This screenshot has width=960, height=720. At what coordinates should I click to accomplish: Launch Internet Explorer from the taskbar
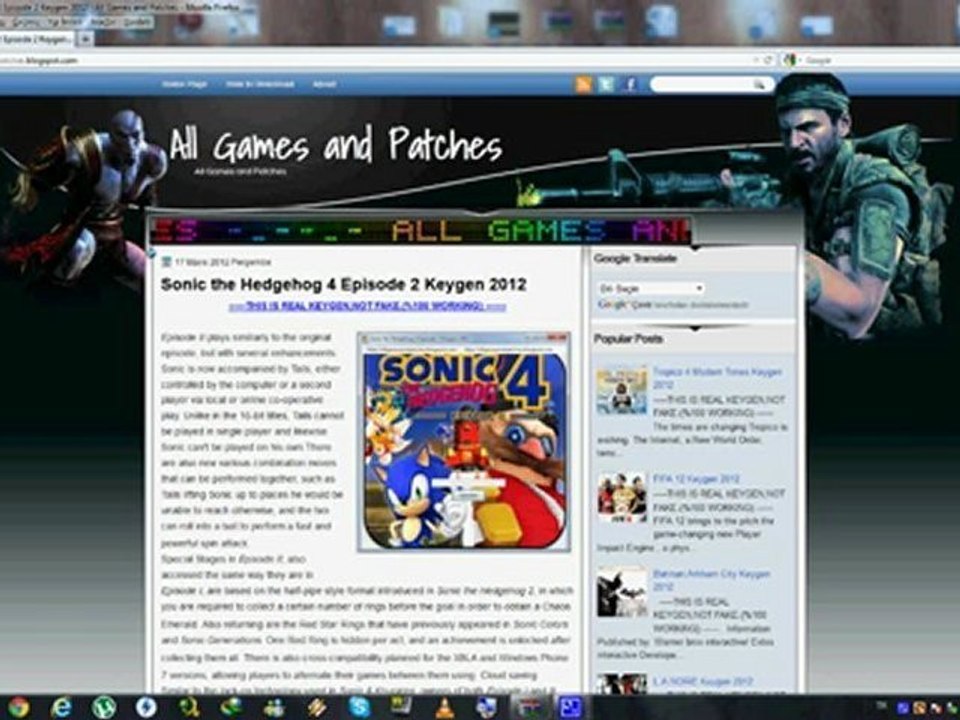[60, 707]
